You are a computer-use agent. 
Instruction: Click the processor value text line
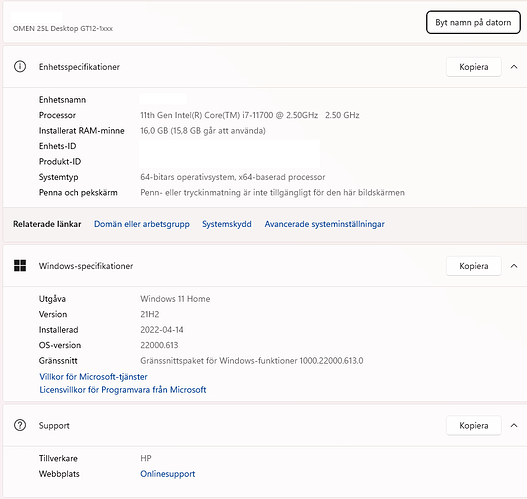tap(250, 115)
